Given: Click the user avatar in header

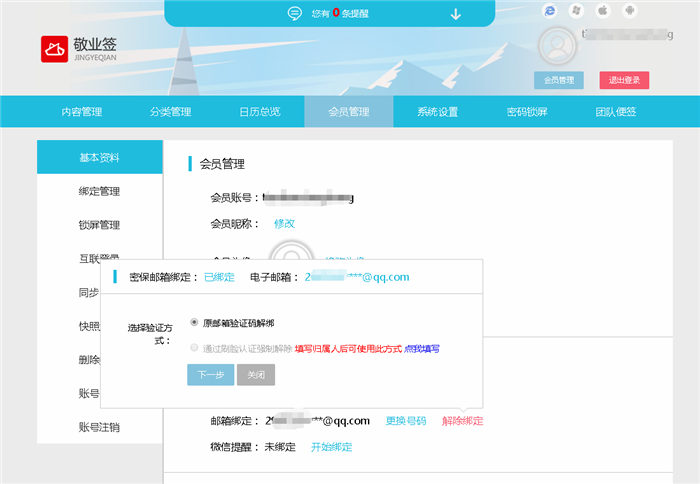Looking at the screenshot, I should click(557, 45).
